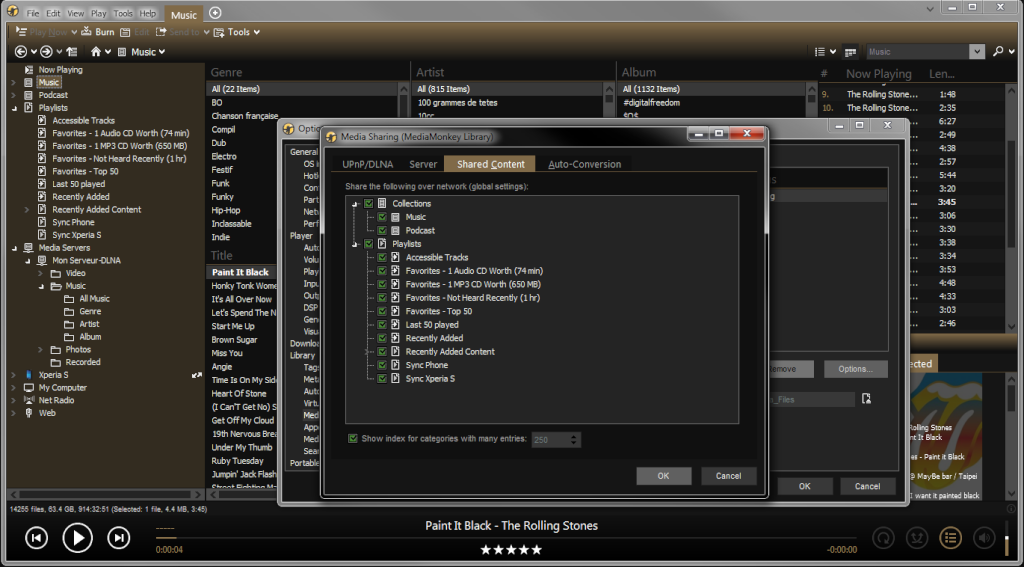The image size is (1024, 567).
Task: Collapse the Collections node in dialog
Action: coord(355,204)
